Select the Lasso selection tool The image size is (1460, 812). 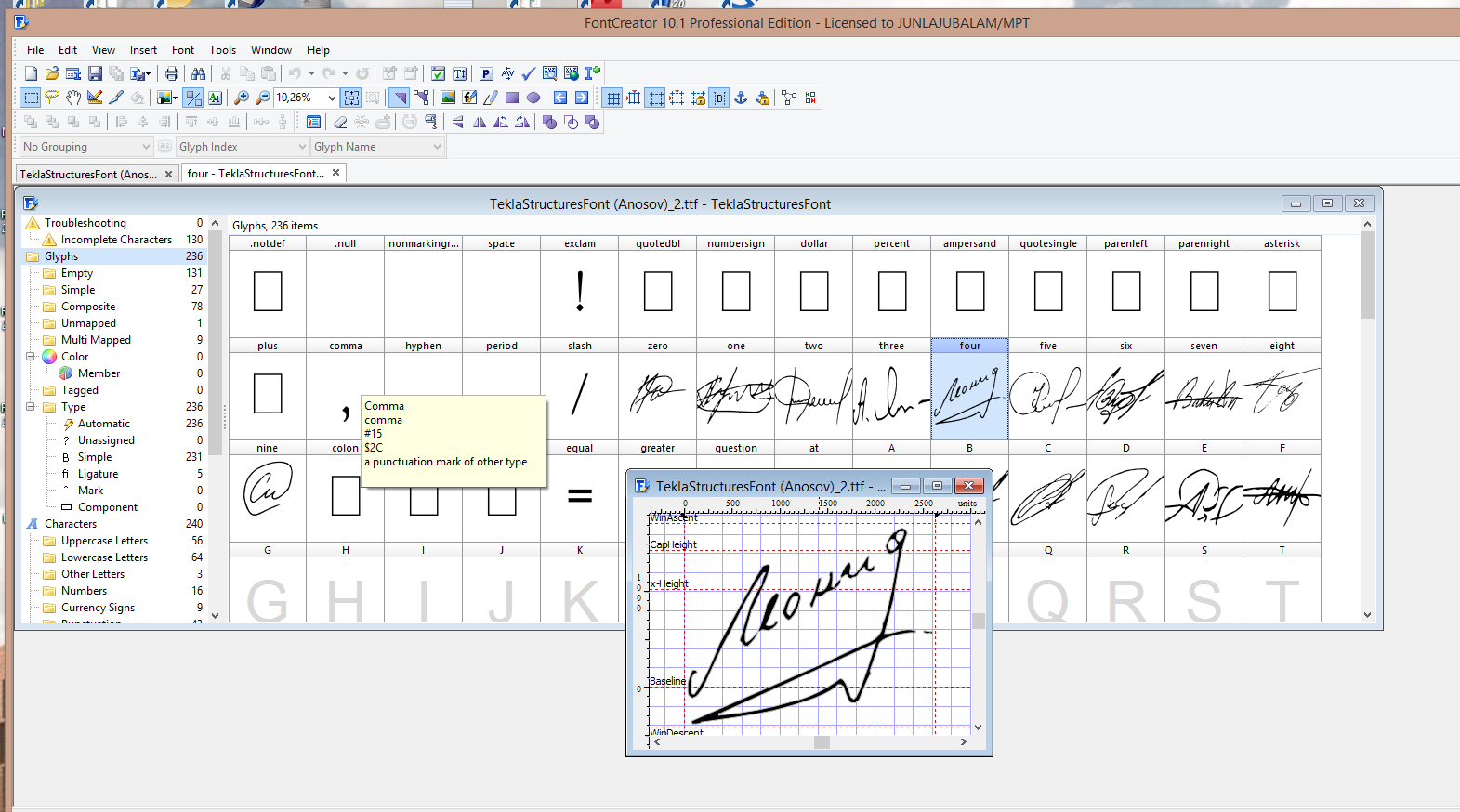pos(52,98)
